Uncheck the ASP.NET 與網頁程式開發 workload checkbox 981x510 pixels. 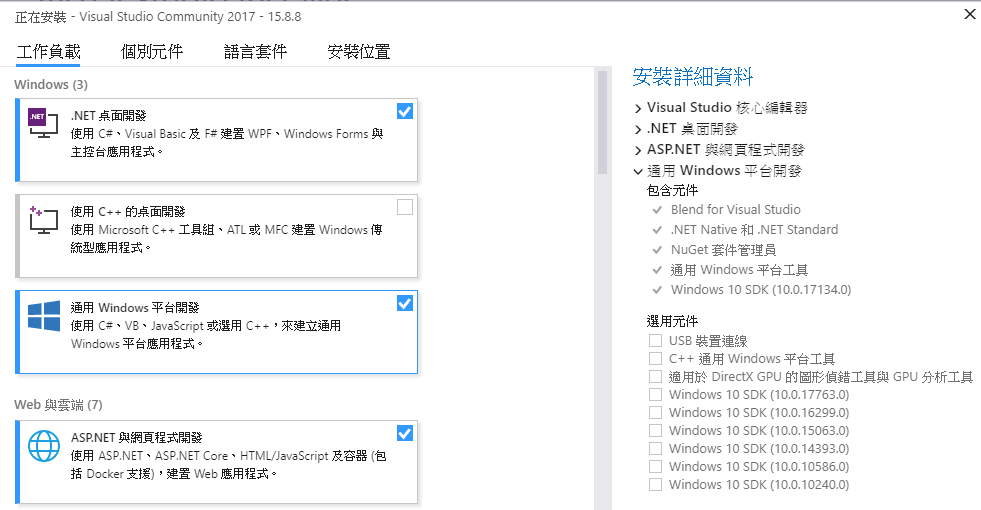coord(405,433)
